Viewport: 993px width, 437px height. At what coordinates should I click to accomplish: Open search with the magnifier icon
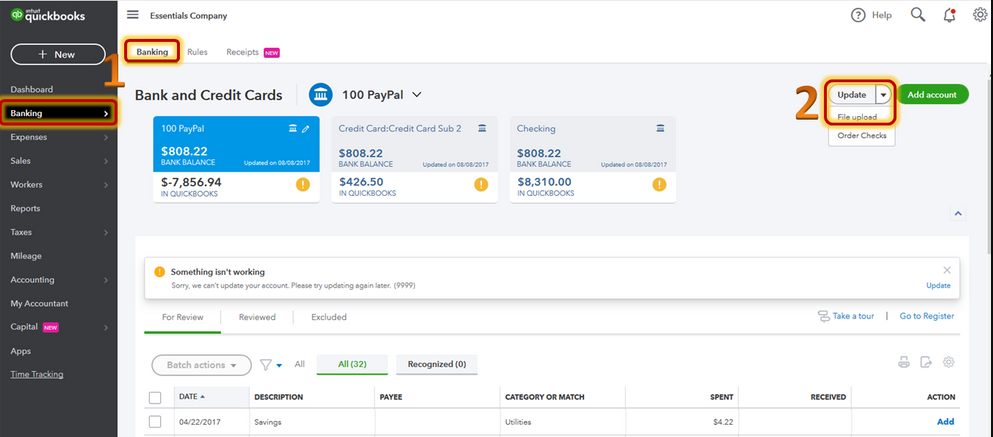point(918,15)
